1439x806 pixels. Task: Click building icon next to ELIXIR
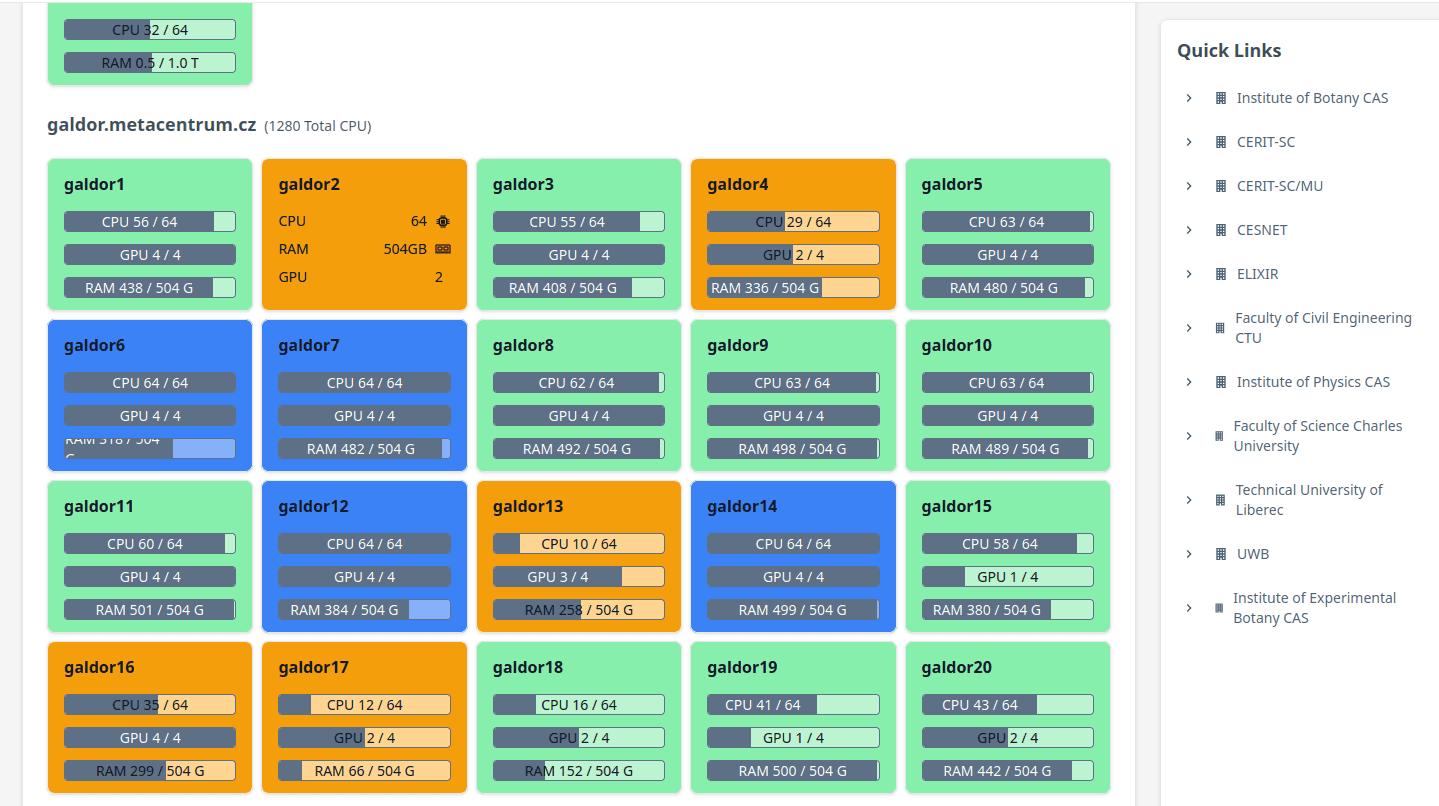[1221, 274]
